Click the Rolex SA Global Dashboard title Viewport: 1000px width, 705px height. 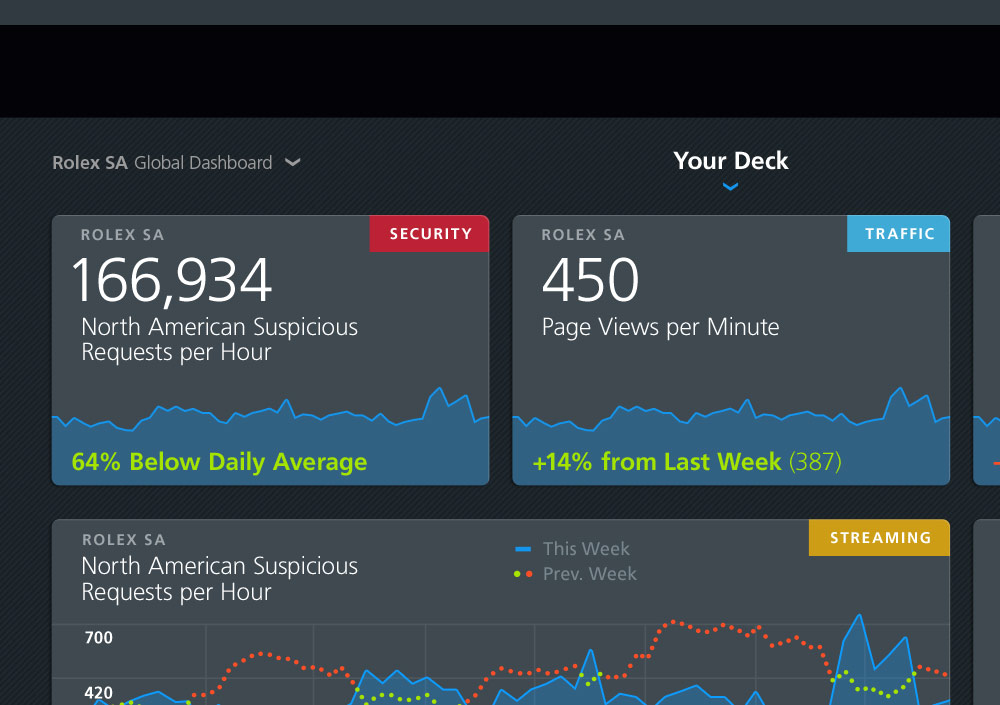[x=162, y=162]
